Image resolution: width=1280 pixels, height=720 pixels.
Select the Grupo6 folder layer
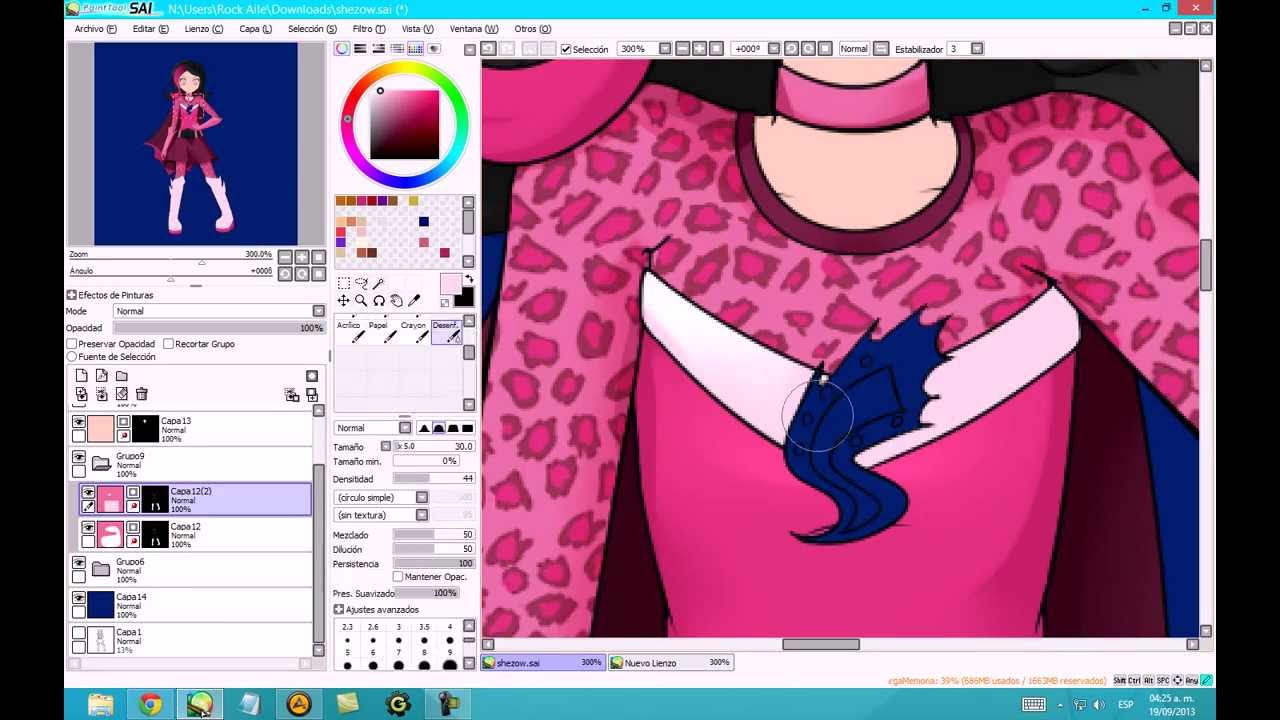pyautogui.click(x=190, y=570)
